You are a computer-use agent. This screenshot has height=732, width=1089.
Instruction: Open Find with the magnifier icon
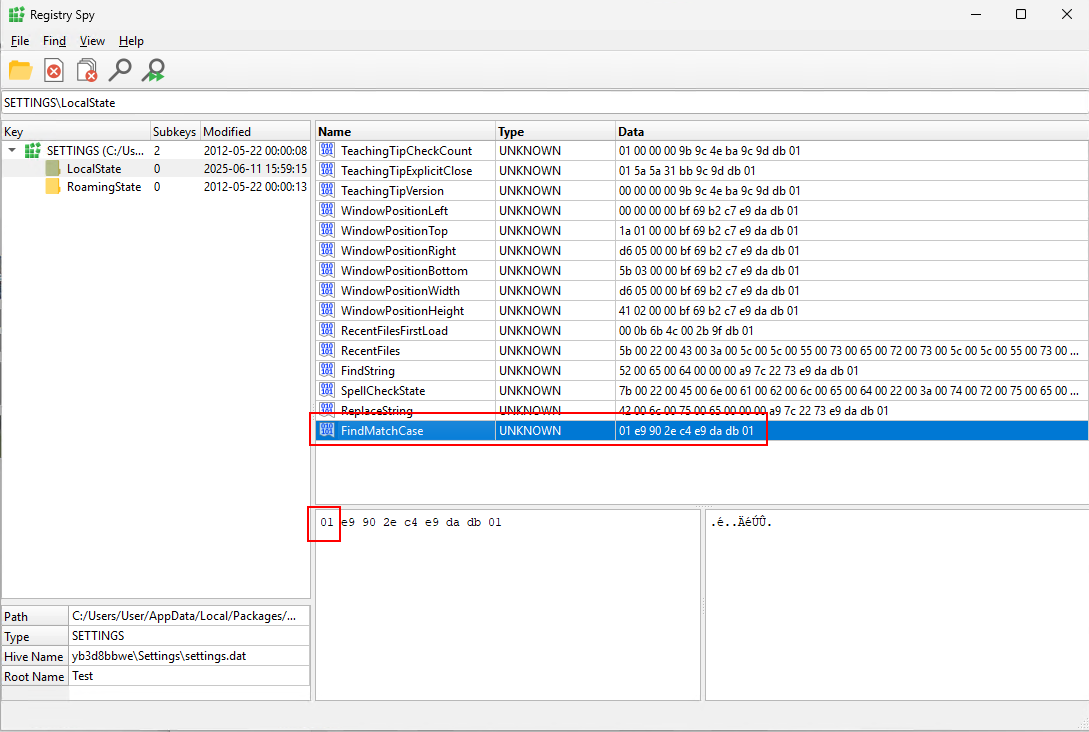120,70
